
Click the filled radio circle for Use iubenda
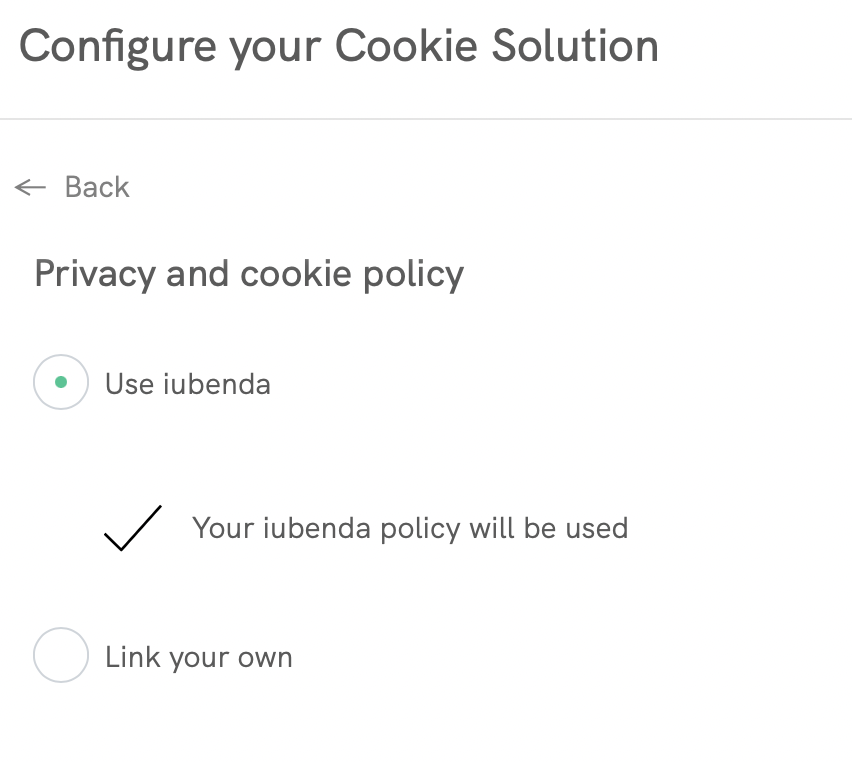tap(60, 383)
